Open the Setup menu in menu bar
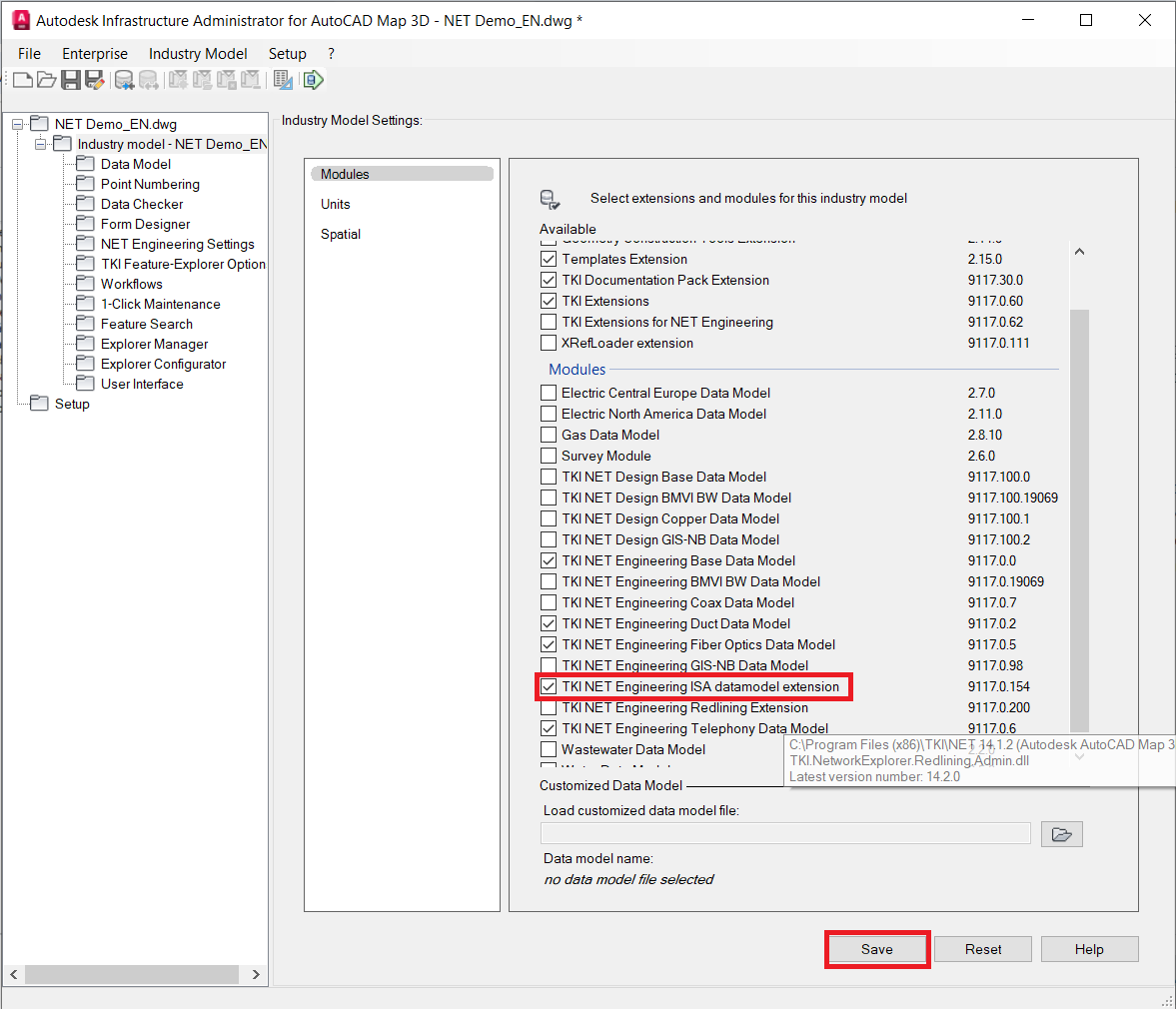Viewport: 1176px width, 1009px height. (x=287, y=54)
